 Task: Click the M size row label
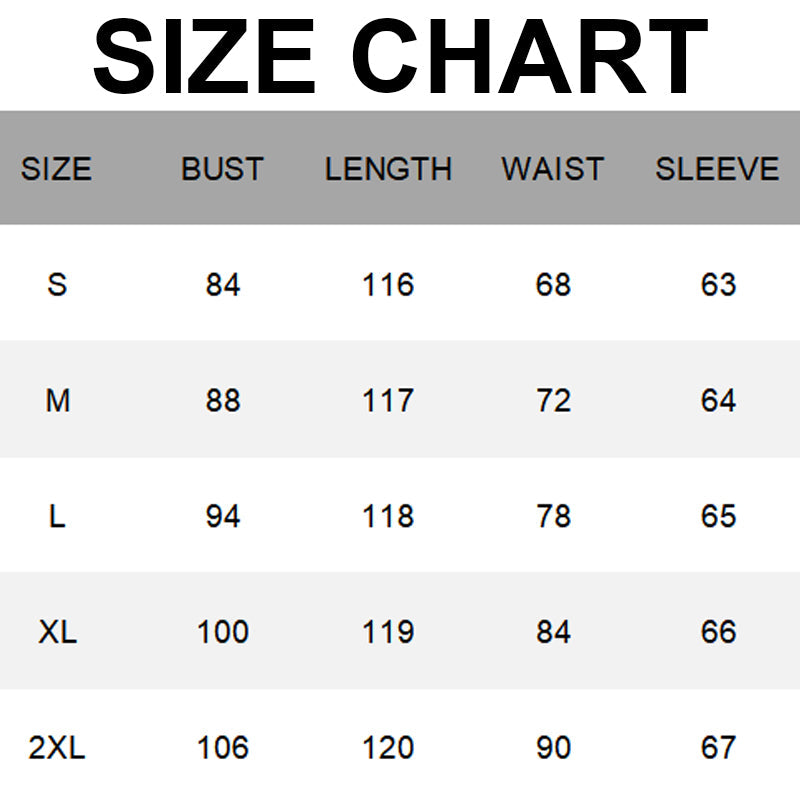(x=58, y=401)
